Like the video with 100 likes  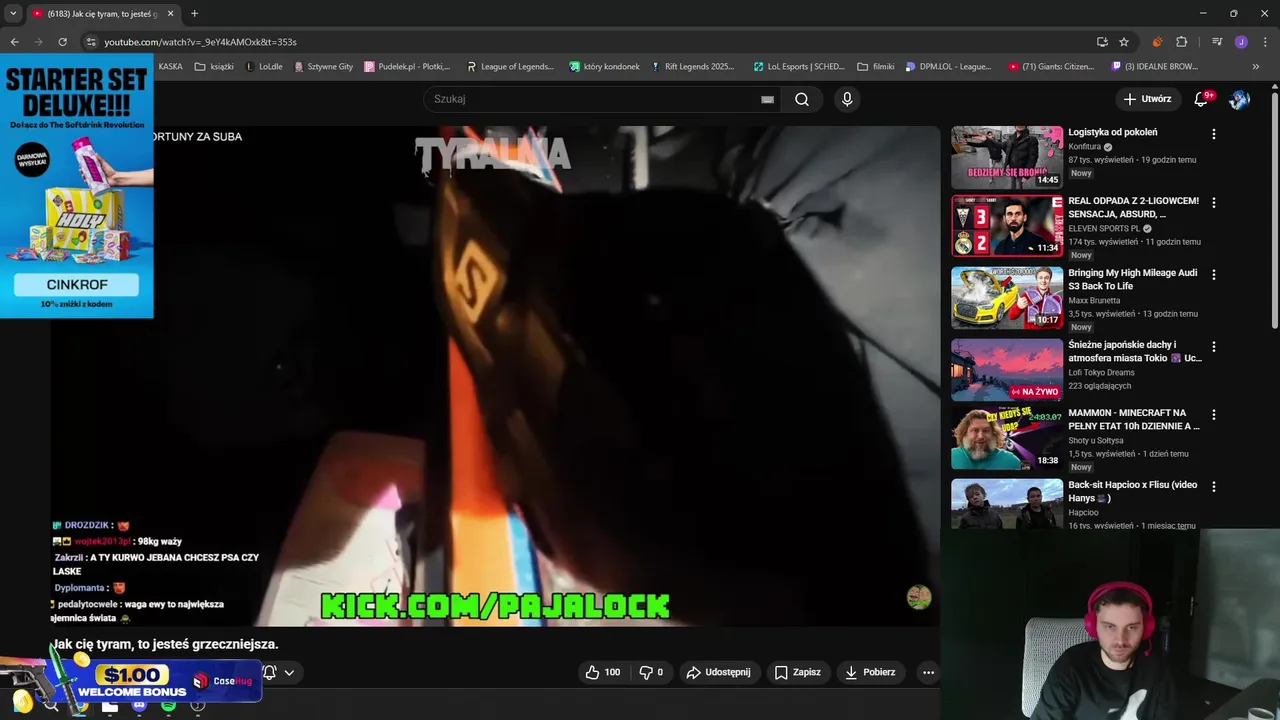(x=602, y=672)
